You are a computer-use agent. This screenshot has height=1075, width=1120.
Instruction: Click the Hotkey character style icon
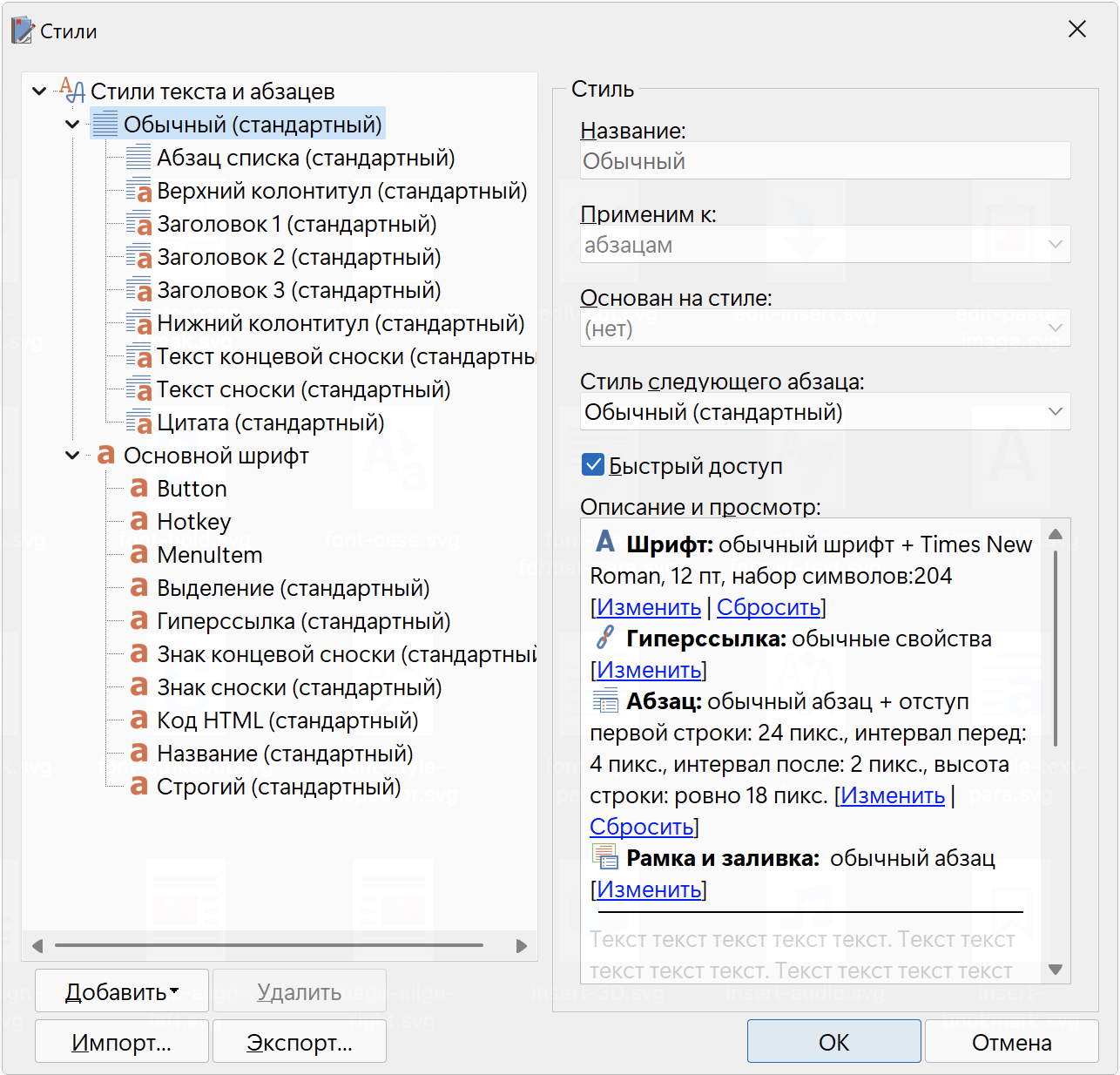tap(138, 522)
